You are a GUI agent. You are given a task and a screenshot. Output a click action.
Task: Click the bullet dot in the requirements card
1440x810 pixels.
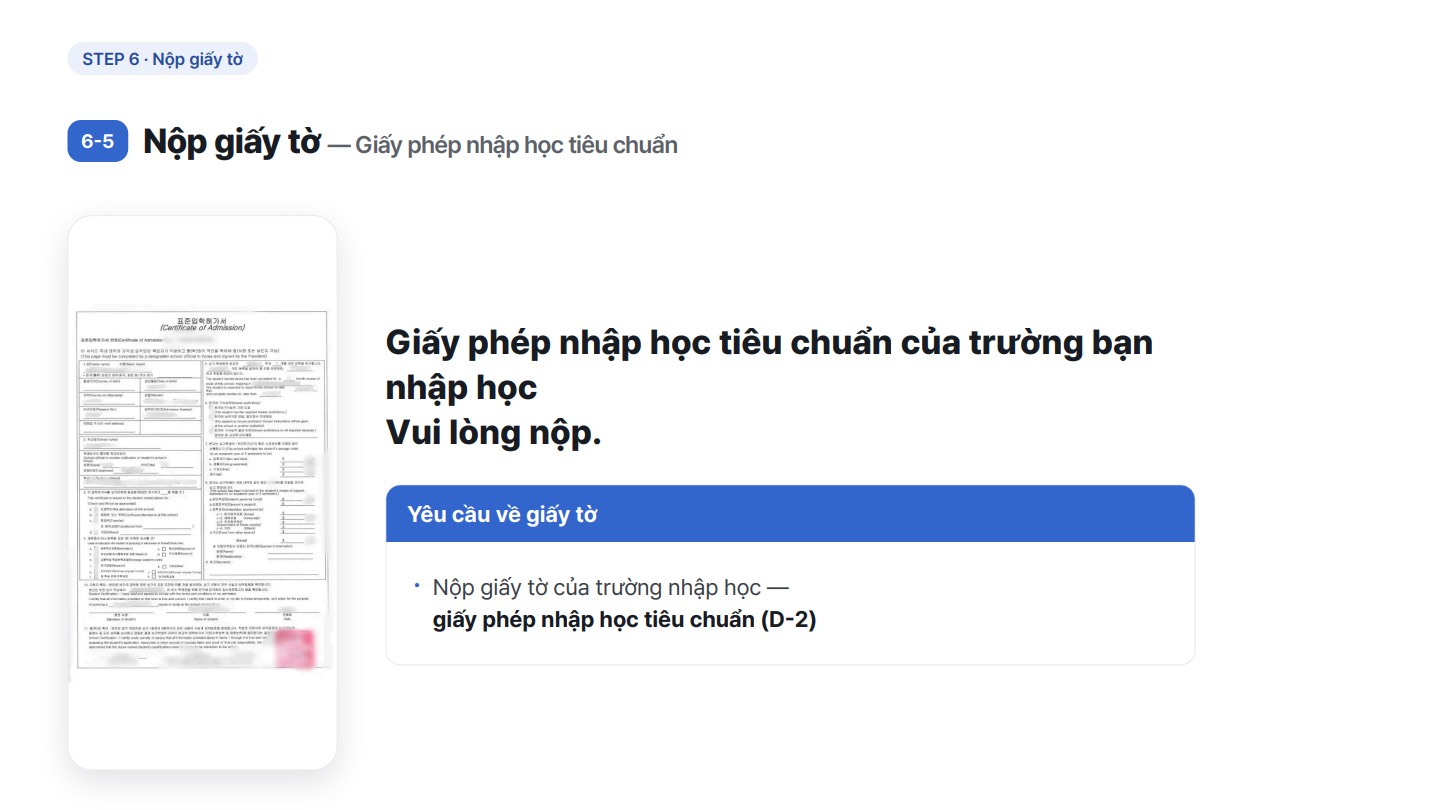click(x=417, y=587)
